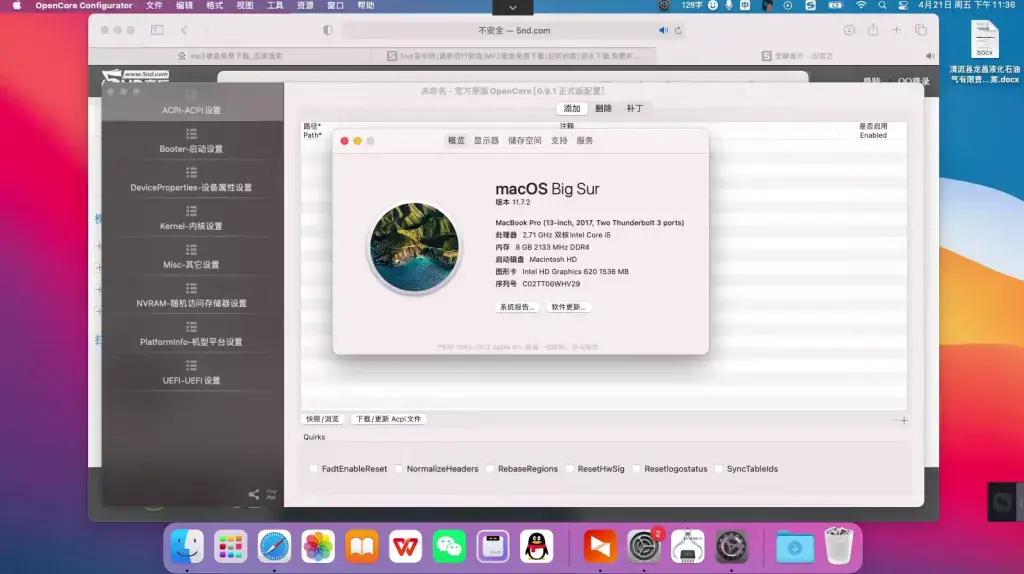Click the 删除 tab in ACPI toolbar
Viewport: 1024px width, 574px height.
(x=603, y=108)
